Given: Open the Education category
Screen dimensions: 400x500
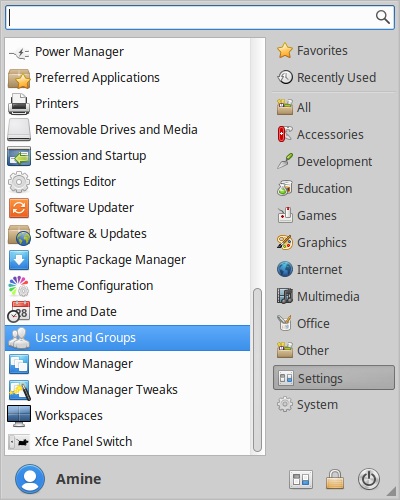Looking at the screenshot, I should pyautogui.click(x=333, y=188).
